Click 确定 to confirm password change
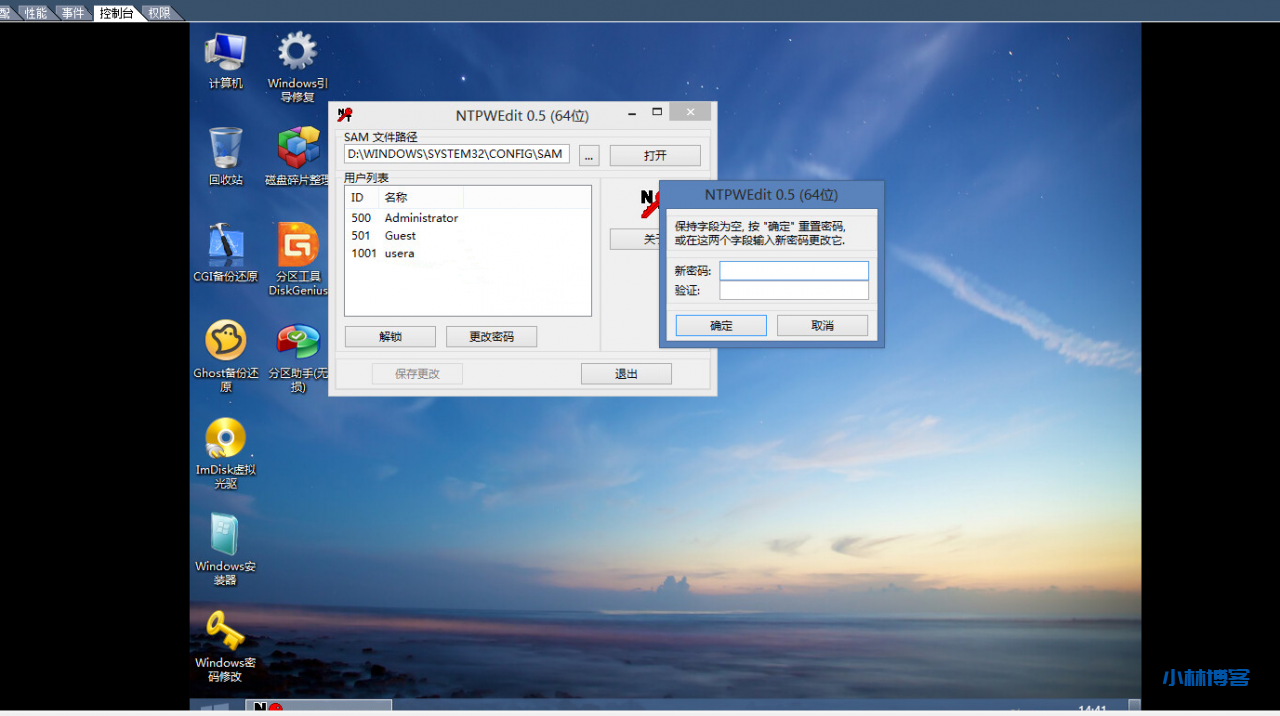 point(721,326)
